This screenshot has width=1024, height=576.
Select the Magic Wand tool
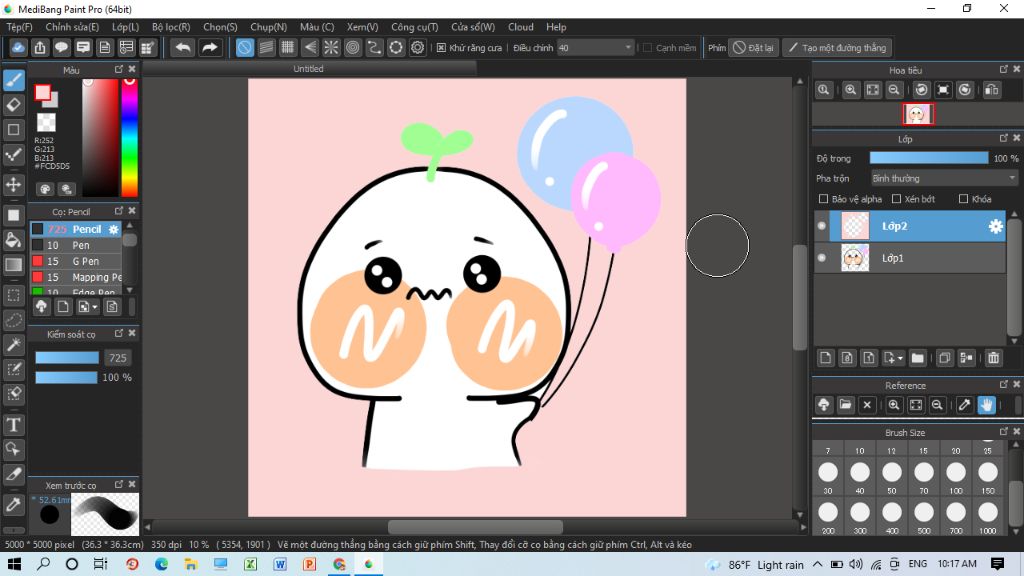point(14,345)
